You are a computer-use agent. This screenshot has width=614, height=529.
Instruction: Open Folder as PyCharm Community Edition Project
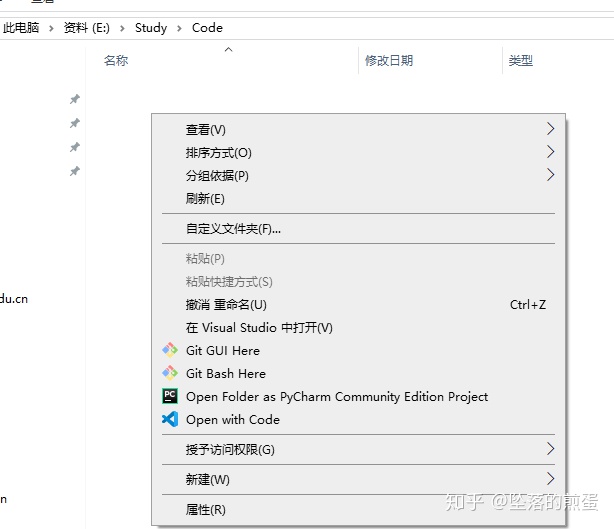(x=358, y=397)
